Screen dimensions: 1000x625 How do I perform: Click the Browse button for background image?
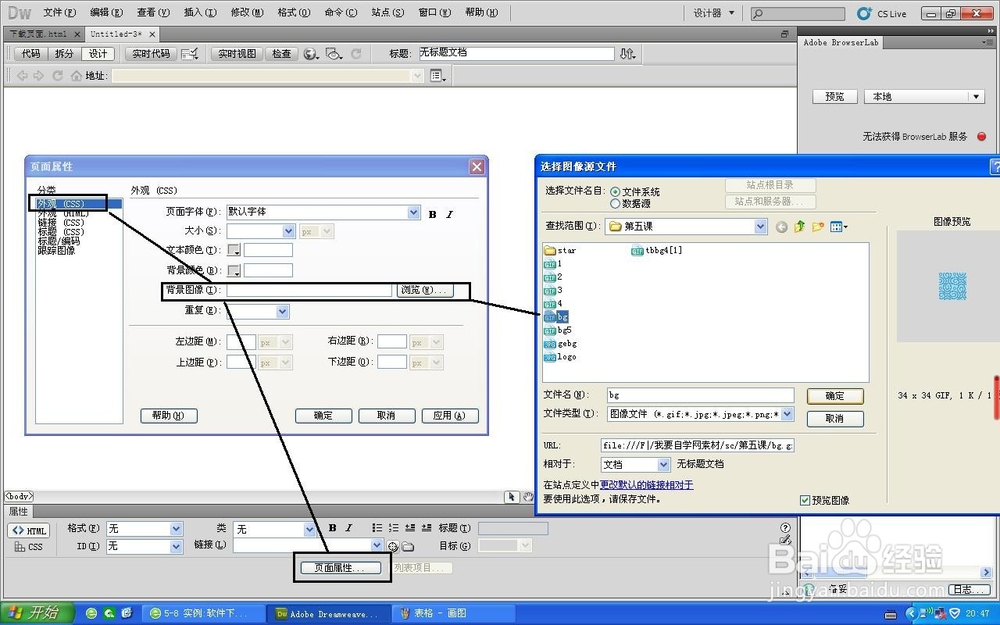point(425,290)
